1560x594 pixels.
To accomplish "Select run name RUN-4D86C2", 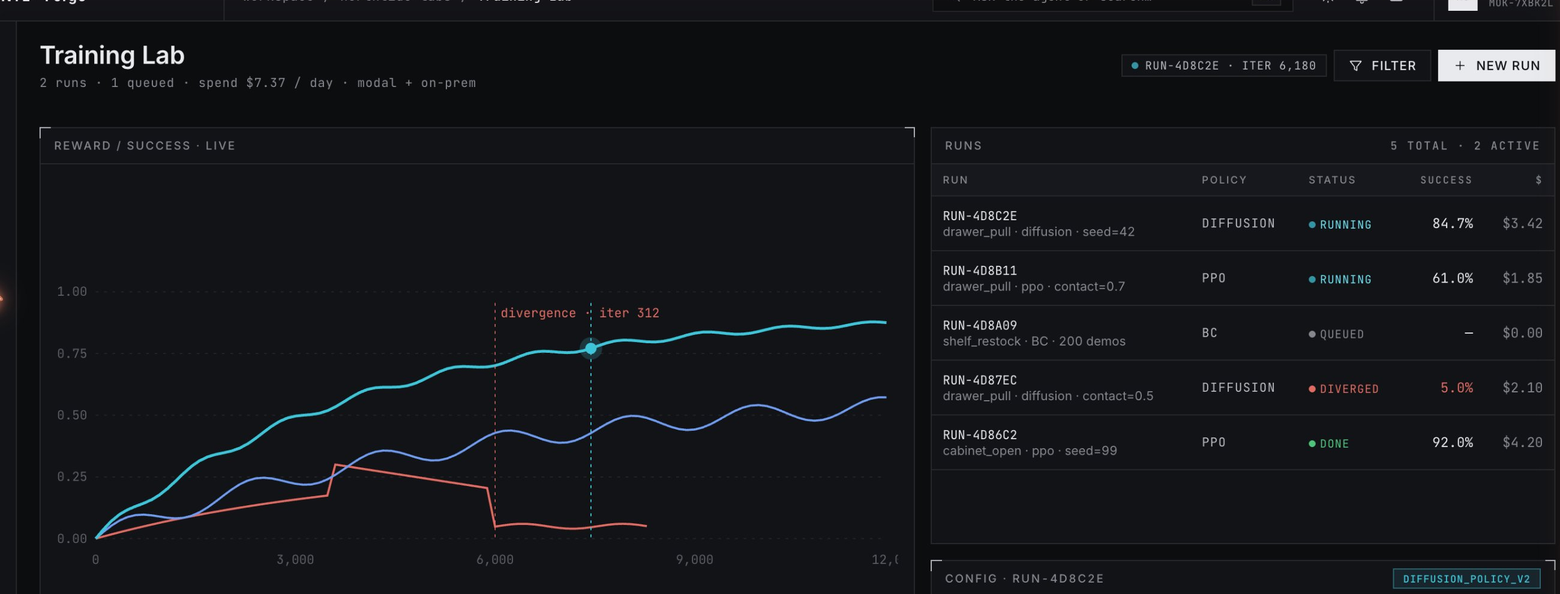I will click(x=980, y=435).
